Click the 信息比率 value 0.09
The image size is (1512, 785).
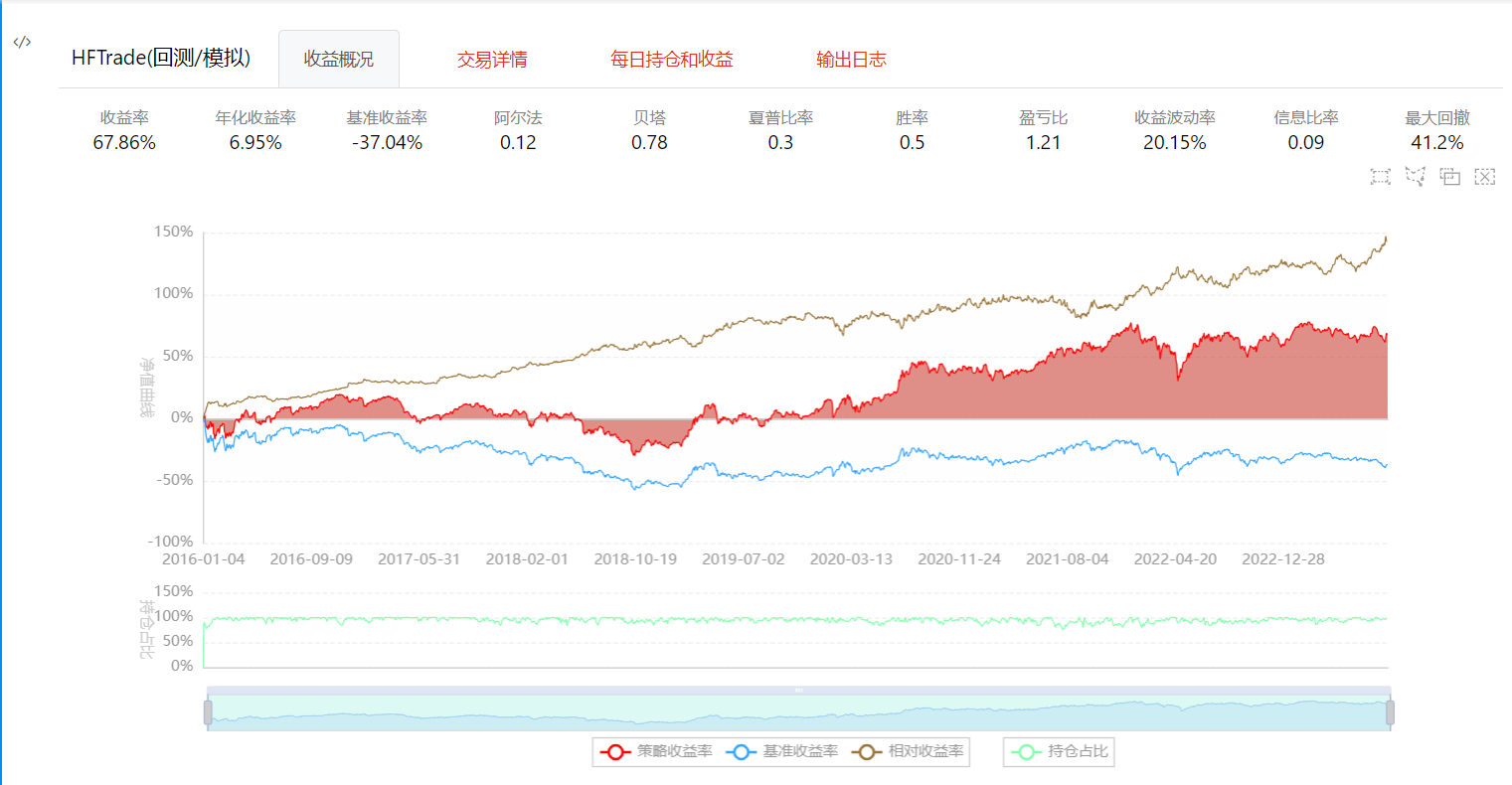point(1305,143)
